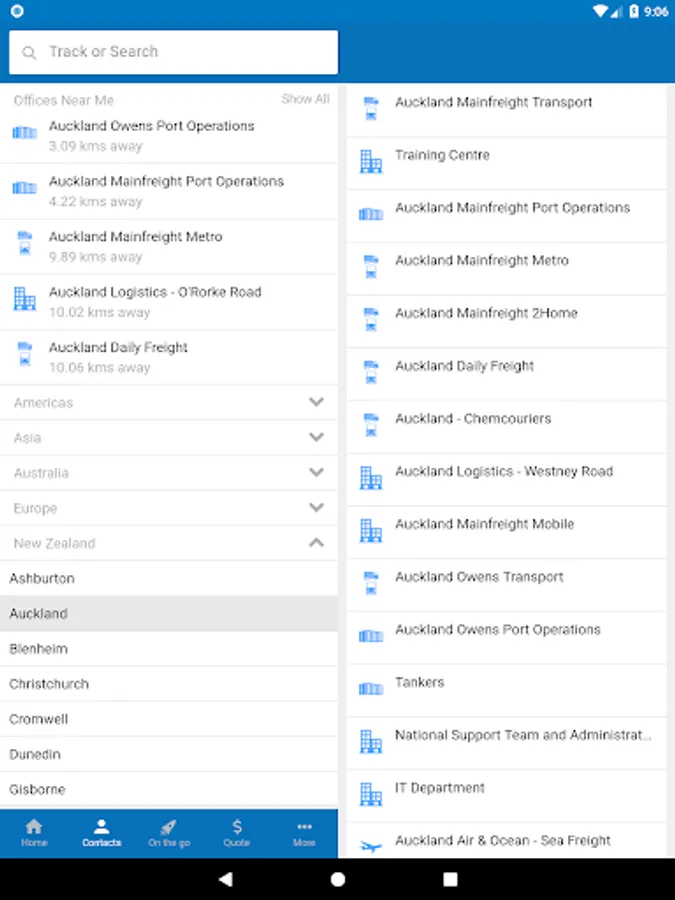Click the Track or Search field
Screen dimensions: 675x900
pyautogui.click(x=173, y=52)
